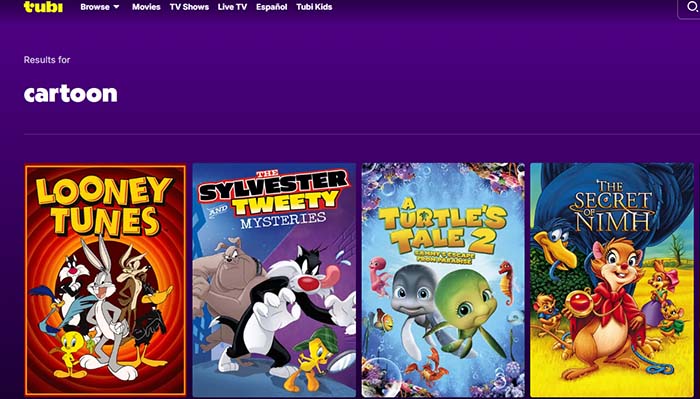Select the Español menu item
The width and height of the screenshot is (700, 399).
(271, 7)
